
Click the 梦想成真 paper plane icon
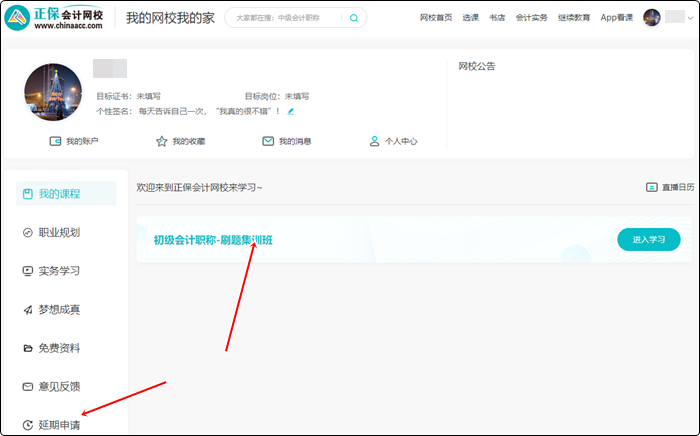(x=28, y=310)
